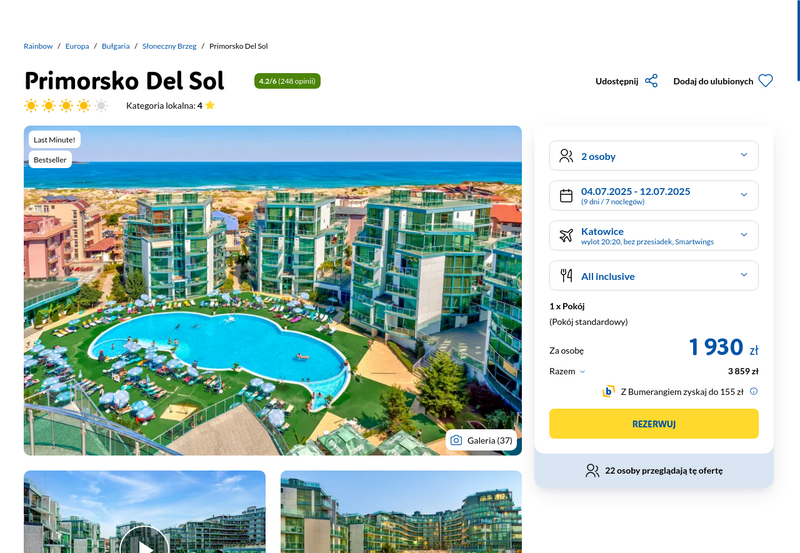Image resolution: width=800 pixels, height=553 pixels.
Task: Navigate to Słoneczny Brzeg breadcrumb
Action: coord(169,46)
